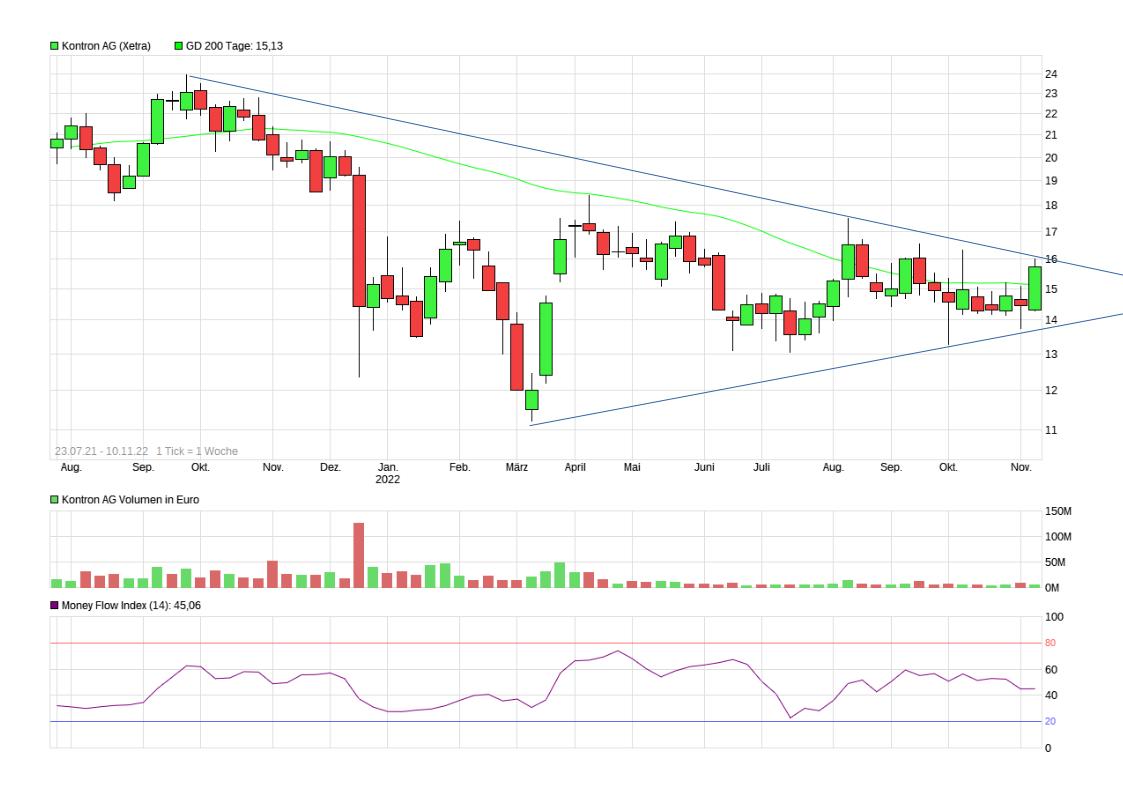This screenshot has height=794, width=1123.
Task: Click the green Kontron AG (Xetra) legend marker
Action: point(55,46)
